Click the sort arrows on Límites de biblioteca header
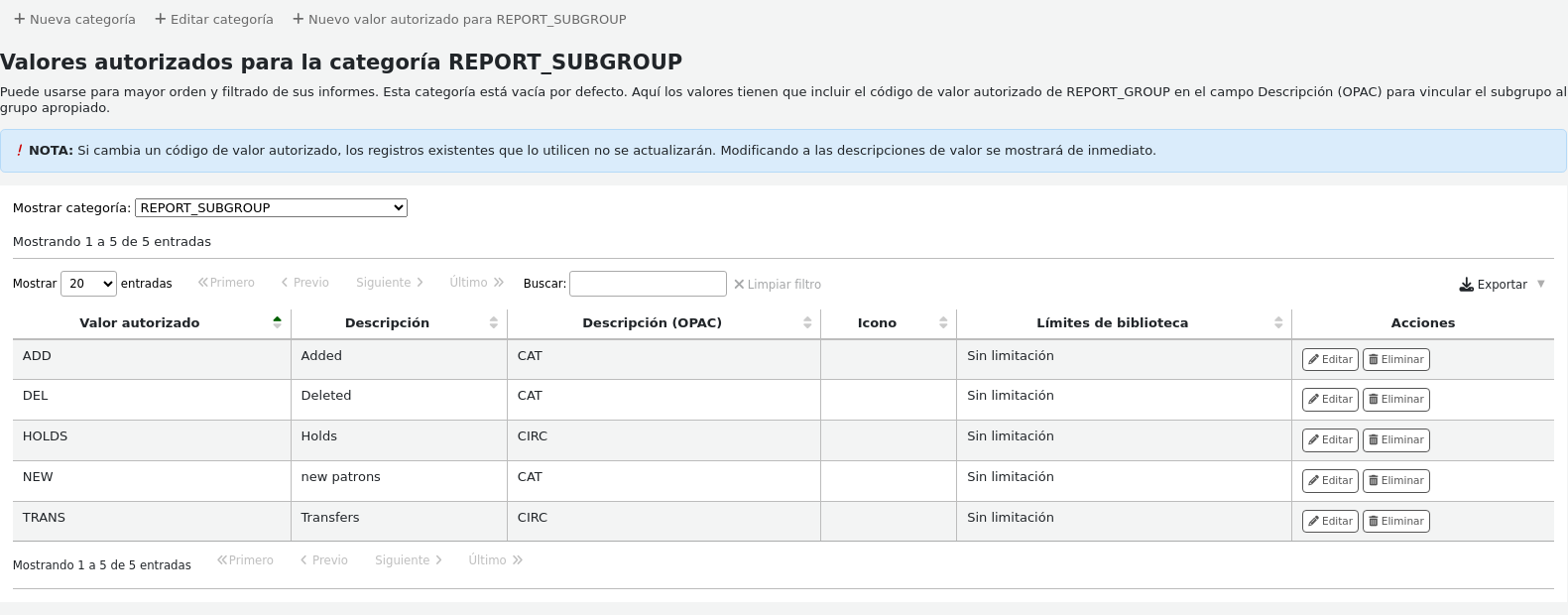This screenshot has width=1568, height=615. tap(1278, 322)
